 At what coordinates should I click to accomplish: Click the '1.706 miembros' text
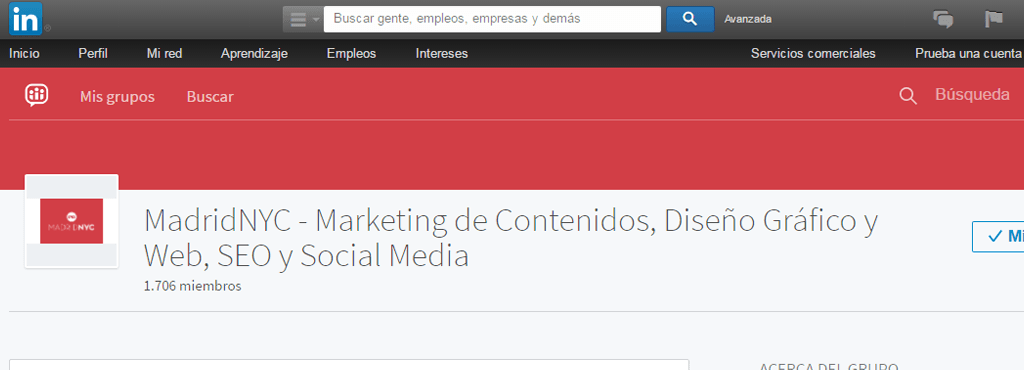(x=193, y=286)
